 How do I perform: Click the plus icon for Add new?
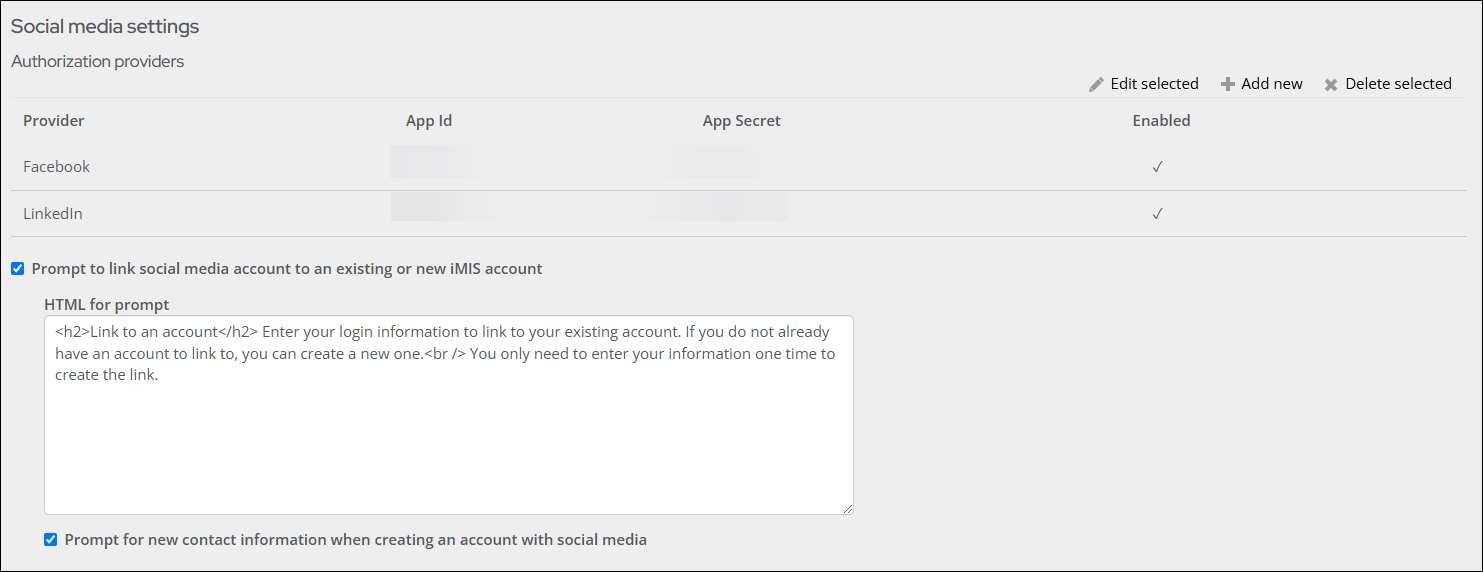pos(1228,84)
